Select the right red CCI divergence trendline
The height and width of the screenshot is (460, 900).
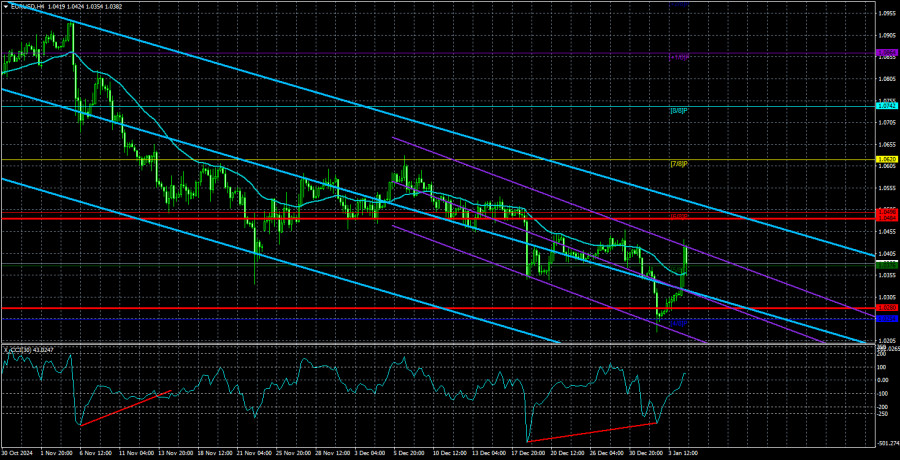[x=591, y=431]
